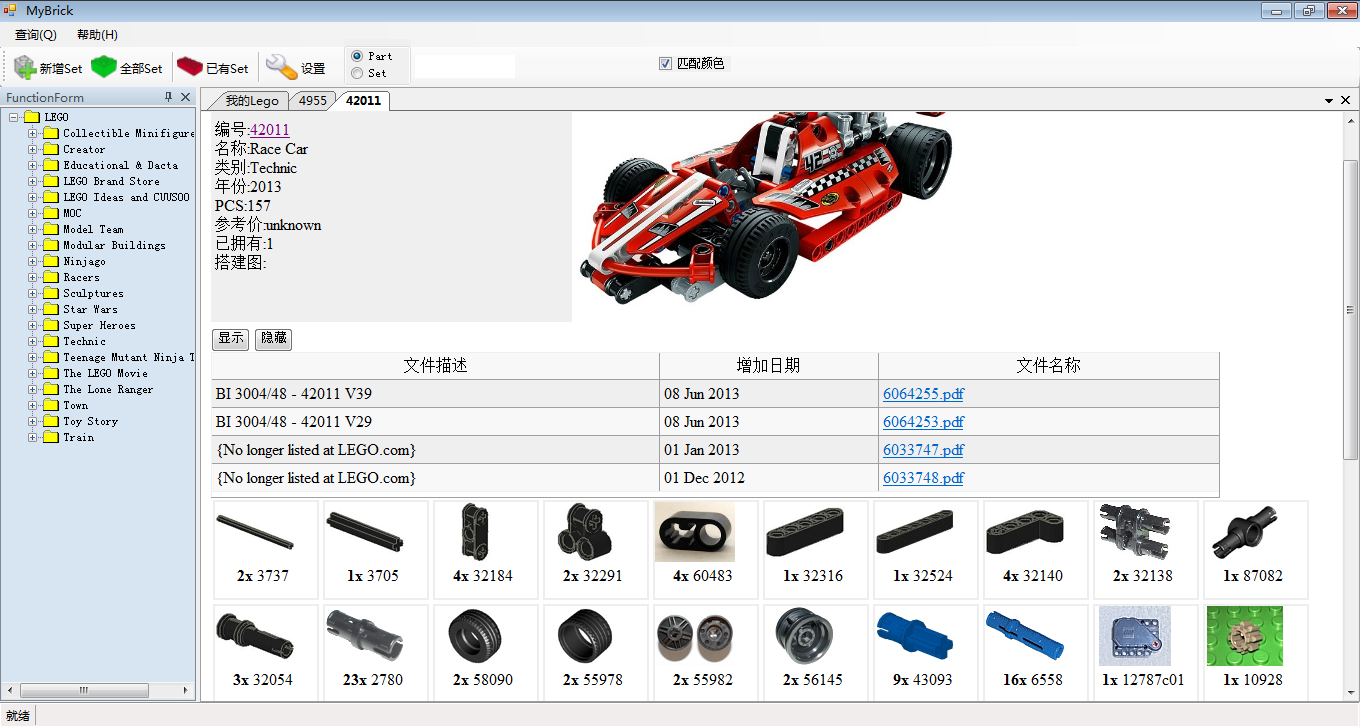
Task: Select the Set radio button
Action: (357, 73)
